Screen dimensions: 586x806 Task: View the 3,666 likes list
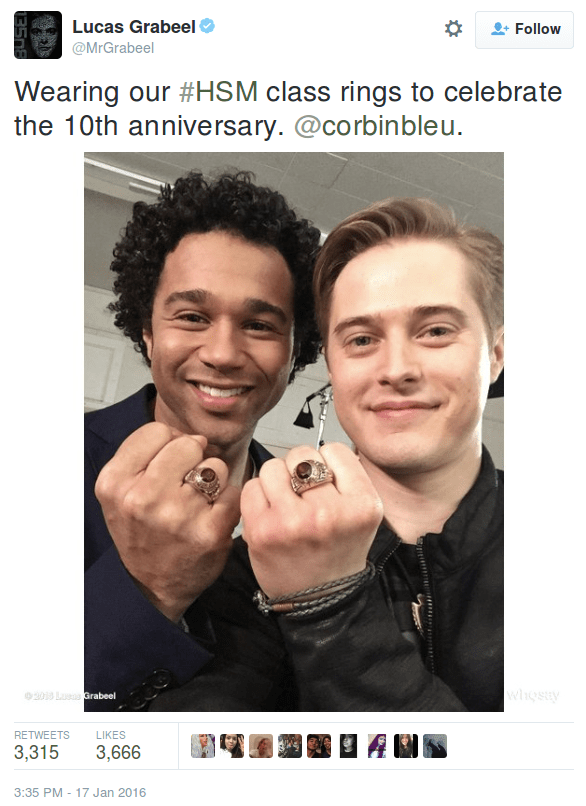pos(118,745)
